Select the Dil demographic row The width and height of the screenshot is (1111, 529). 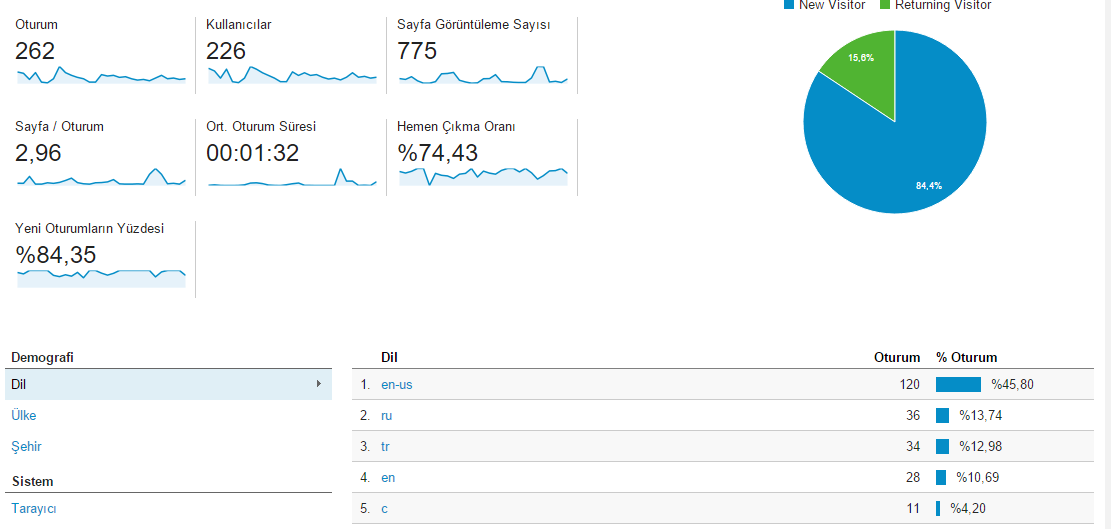tap(168, 385)
